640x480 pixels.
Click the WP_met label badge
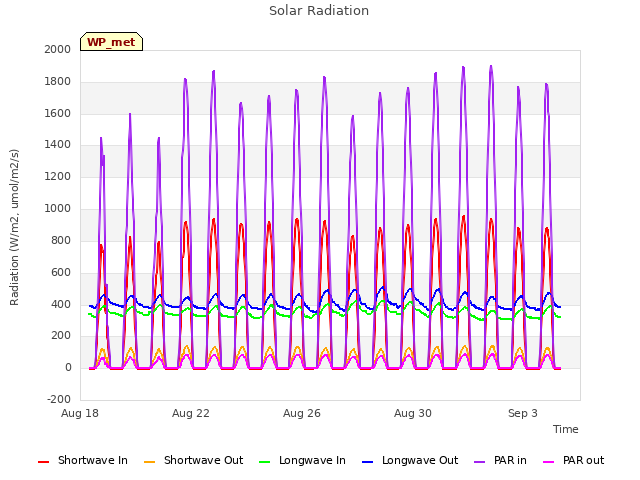(111, 42)
